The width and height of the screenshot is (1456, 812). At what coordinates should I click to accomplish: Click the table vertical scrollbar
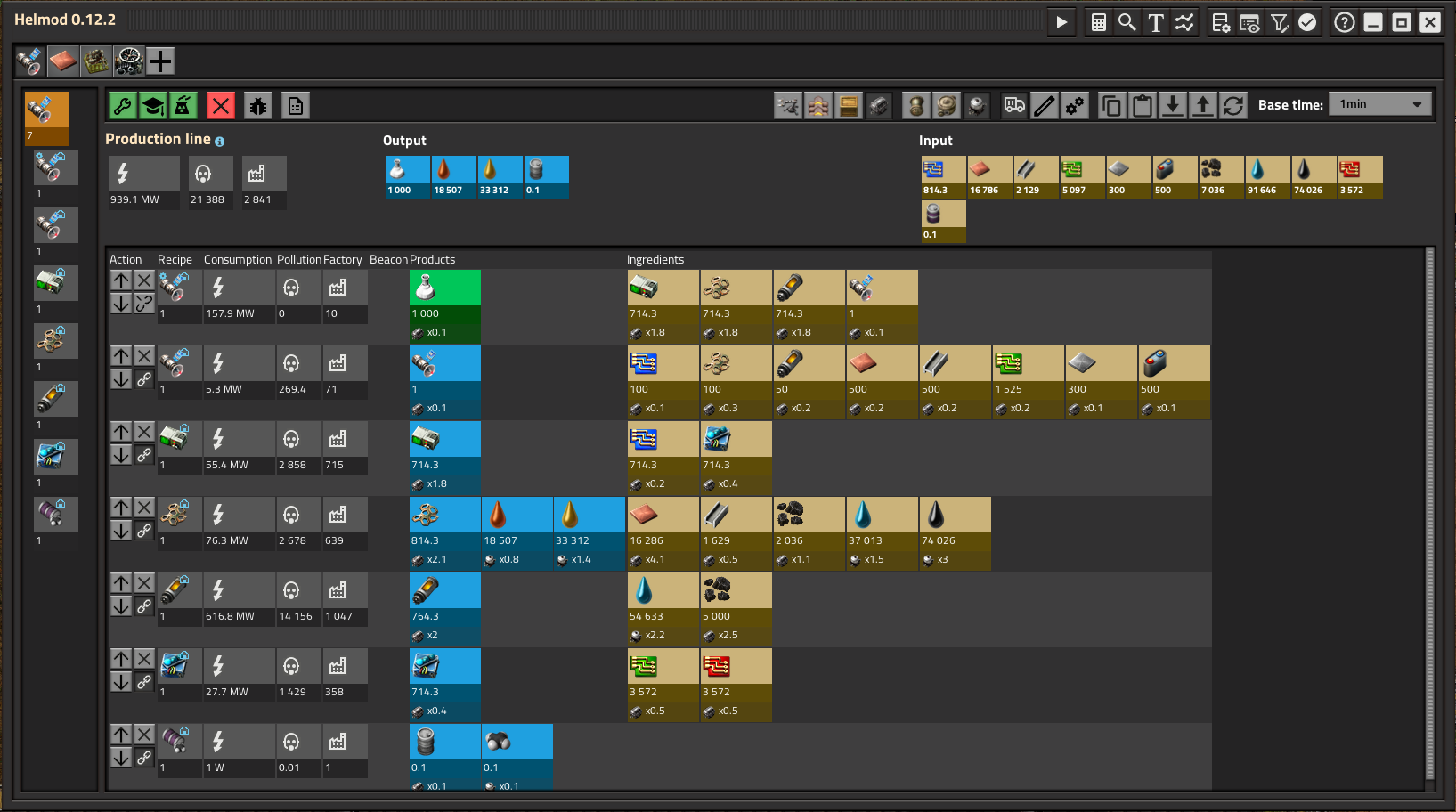(1430, 515)
